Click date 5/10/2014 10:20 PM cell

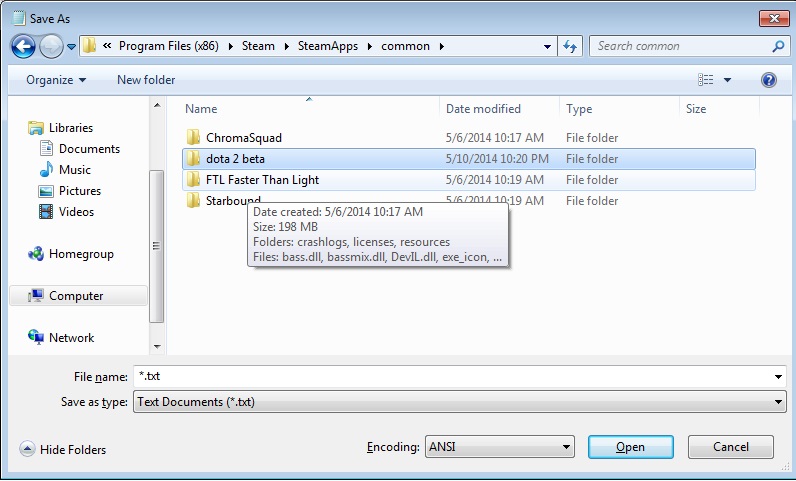(x=497, y=159)
